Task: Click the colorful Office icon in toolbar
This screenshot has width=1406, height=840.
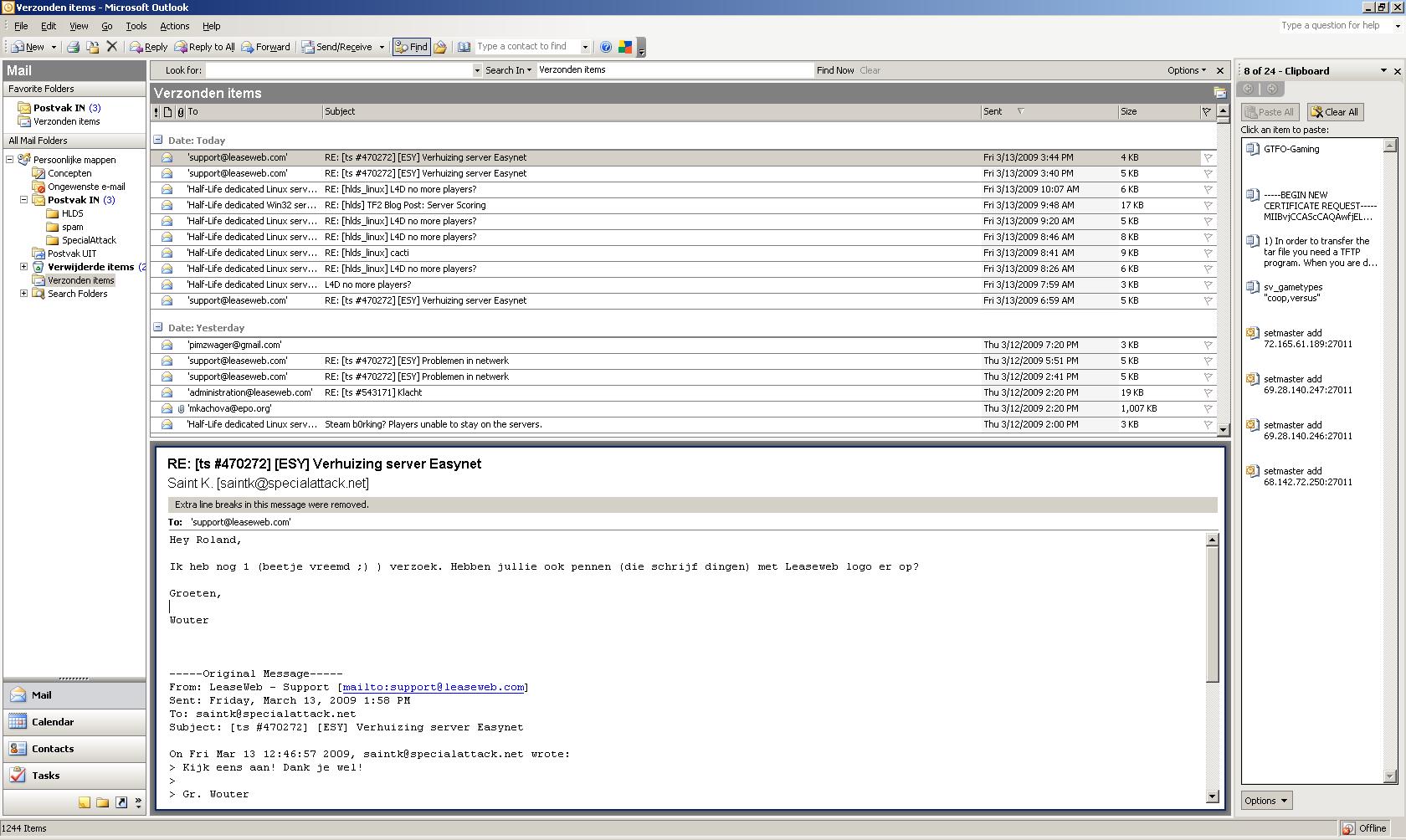Action: click(625, 47)
